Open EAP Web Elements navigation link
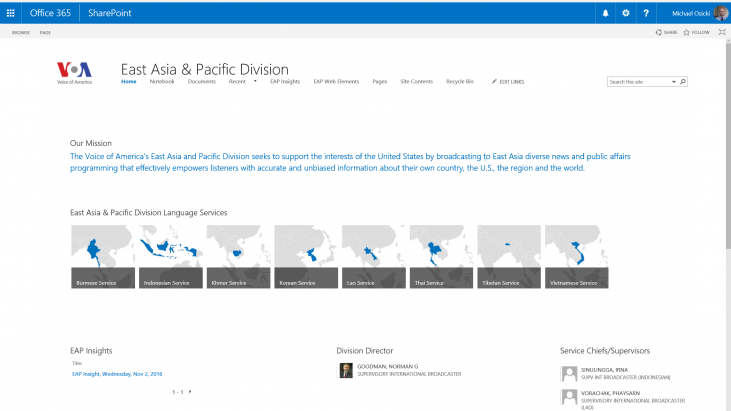This screenshot has height=411, width=731. coord(336,82)
